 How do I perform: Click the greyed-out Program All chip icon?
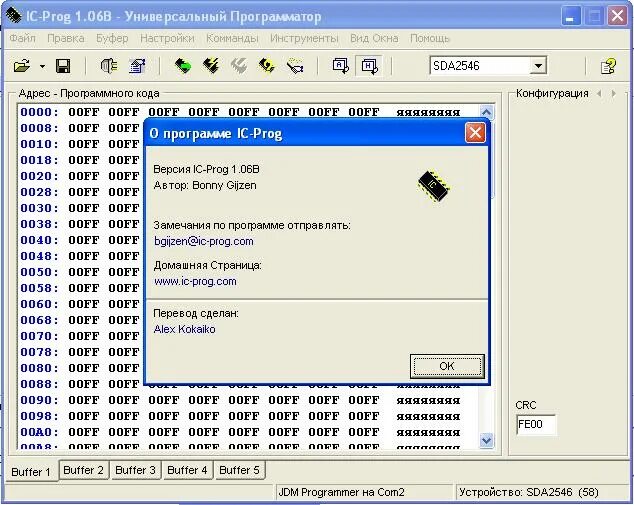coord(239,66)
